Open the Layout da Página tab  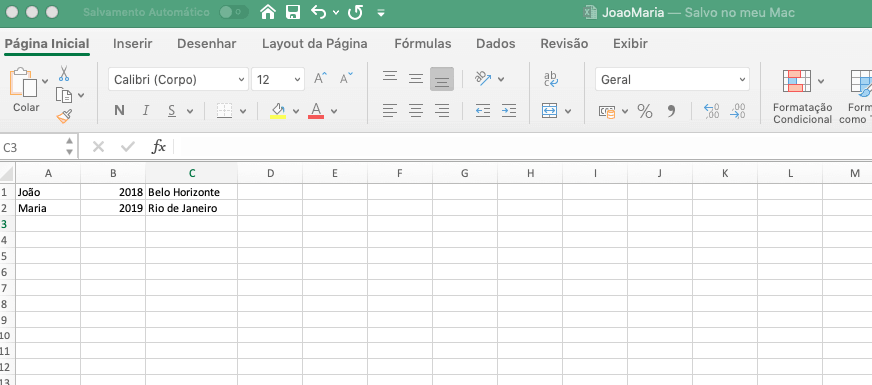point(315,43)
